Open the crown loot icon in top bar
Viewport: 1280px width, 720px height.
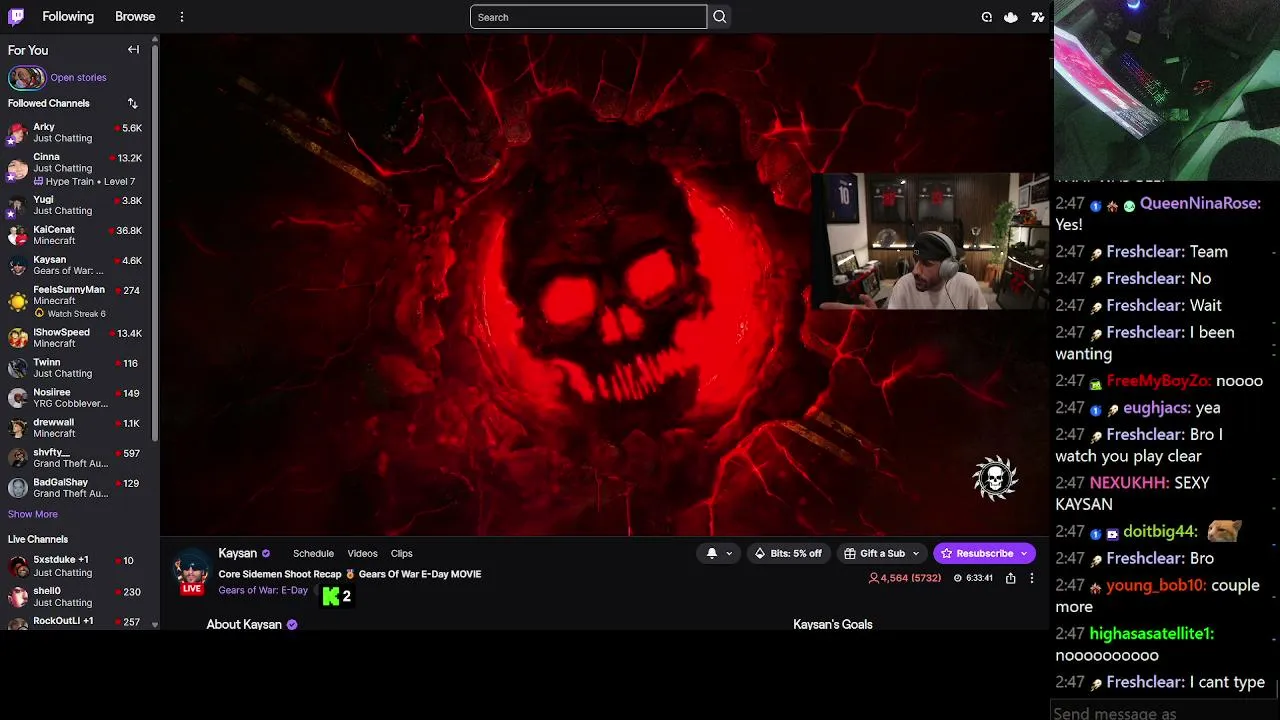tap(1011, 17)
